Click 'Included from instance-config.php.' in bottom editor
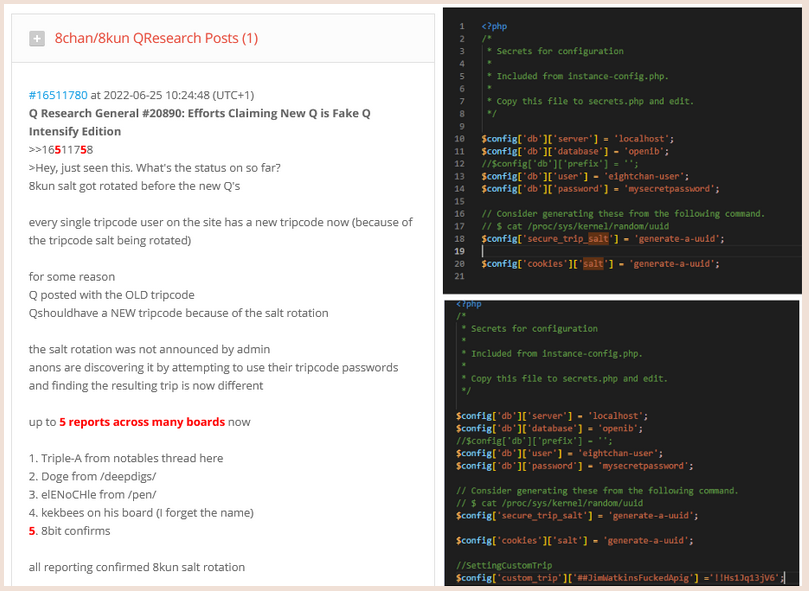The width and height of the screenshot is (809, 591). 557,354
